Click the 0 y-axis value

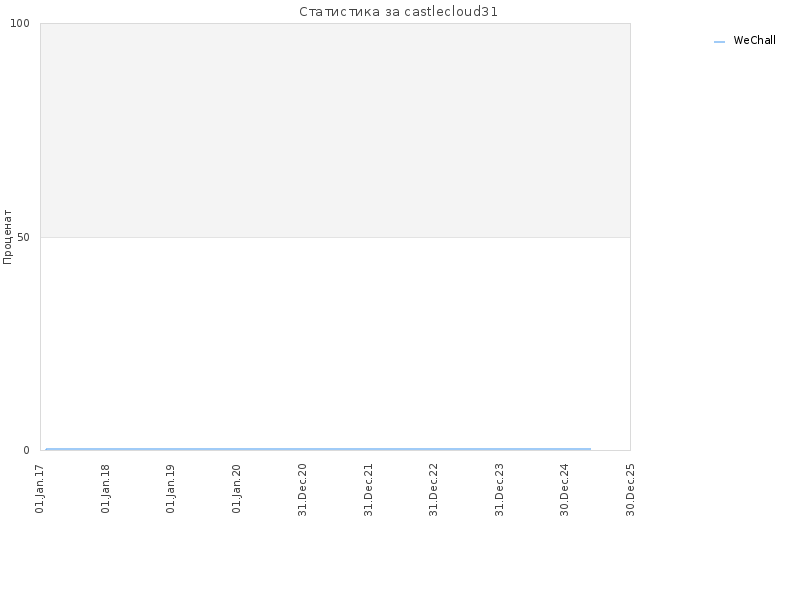tap(27, 450)
